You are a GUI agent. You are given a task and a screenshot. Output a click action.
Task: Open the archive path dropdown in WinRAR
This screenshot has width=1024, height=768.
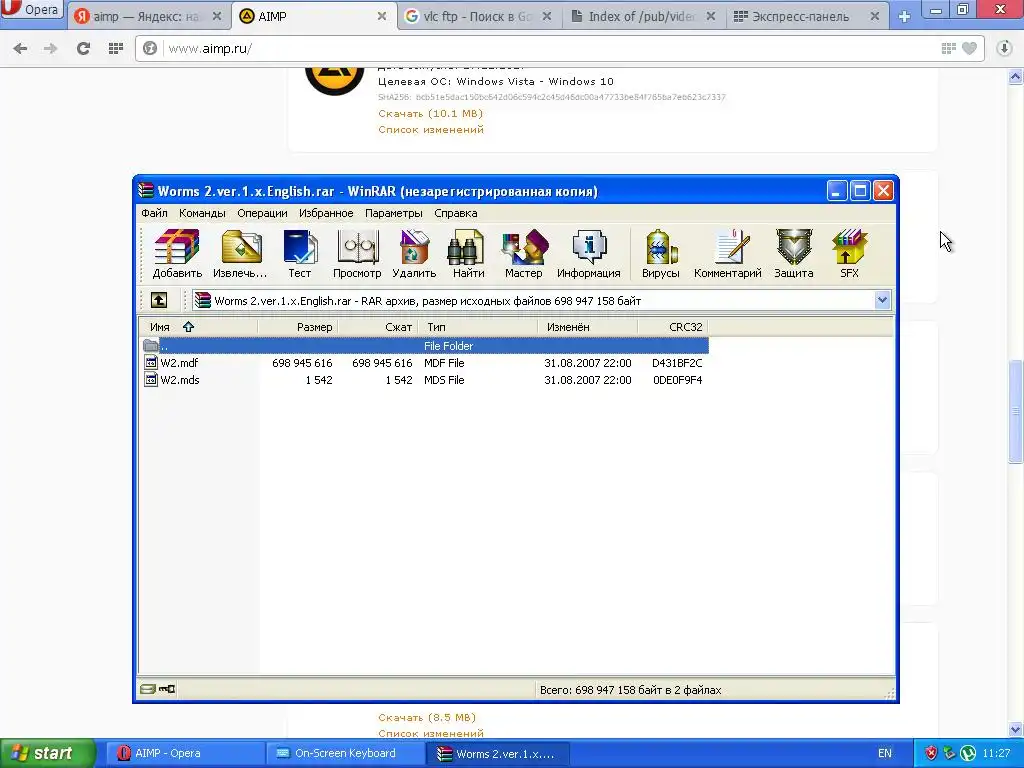pos(882,300)
